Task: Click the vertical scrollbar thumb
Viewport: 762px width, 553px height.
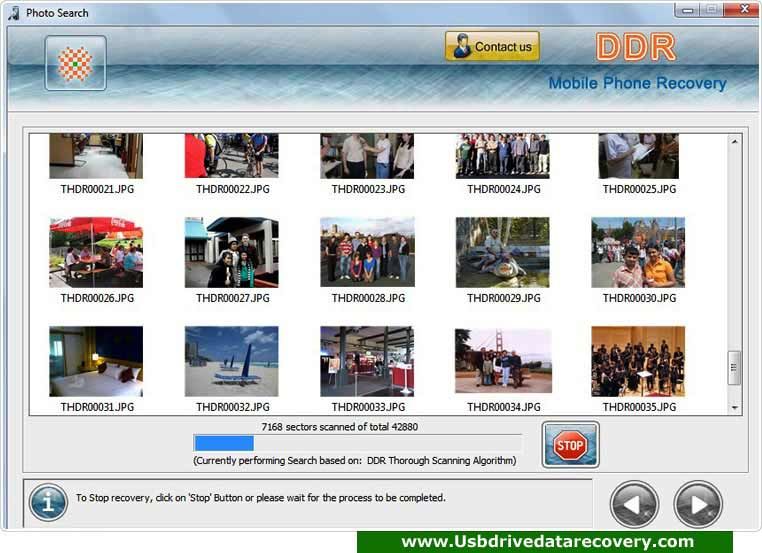Action: coord(734,368)
